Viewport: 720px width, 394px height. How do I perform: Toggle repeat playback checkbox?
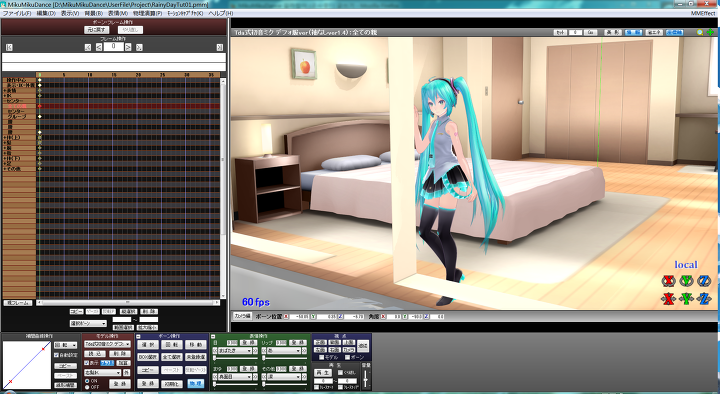pyautogui.click(x=340, y=372)
